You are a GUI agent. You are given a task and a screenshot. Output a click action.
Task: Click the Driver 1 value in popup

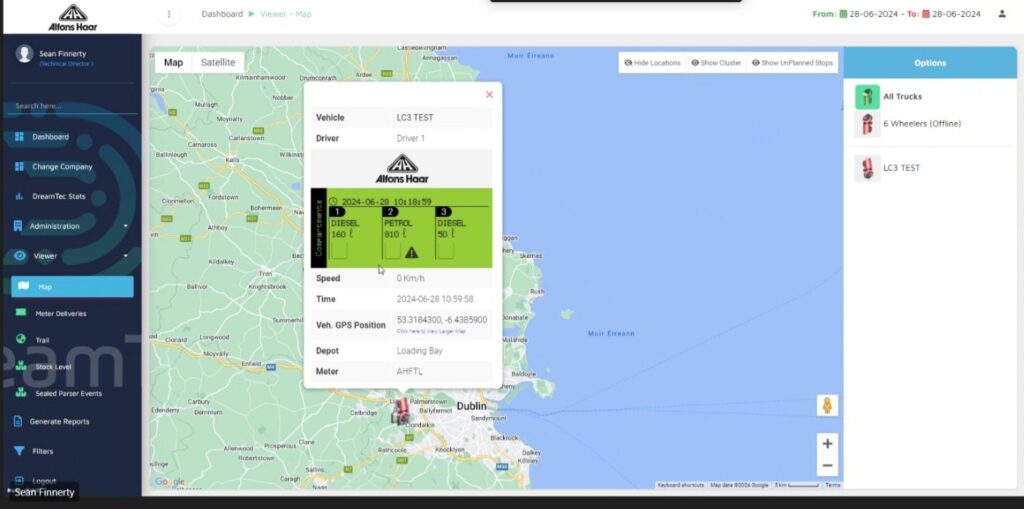pyautogui.click(x=411, y=139)
